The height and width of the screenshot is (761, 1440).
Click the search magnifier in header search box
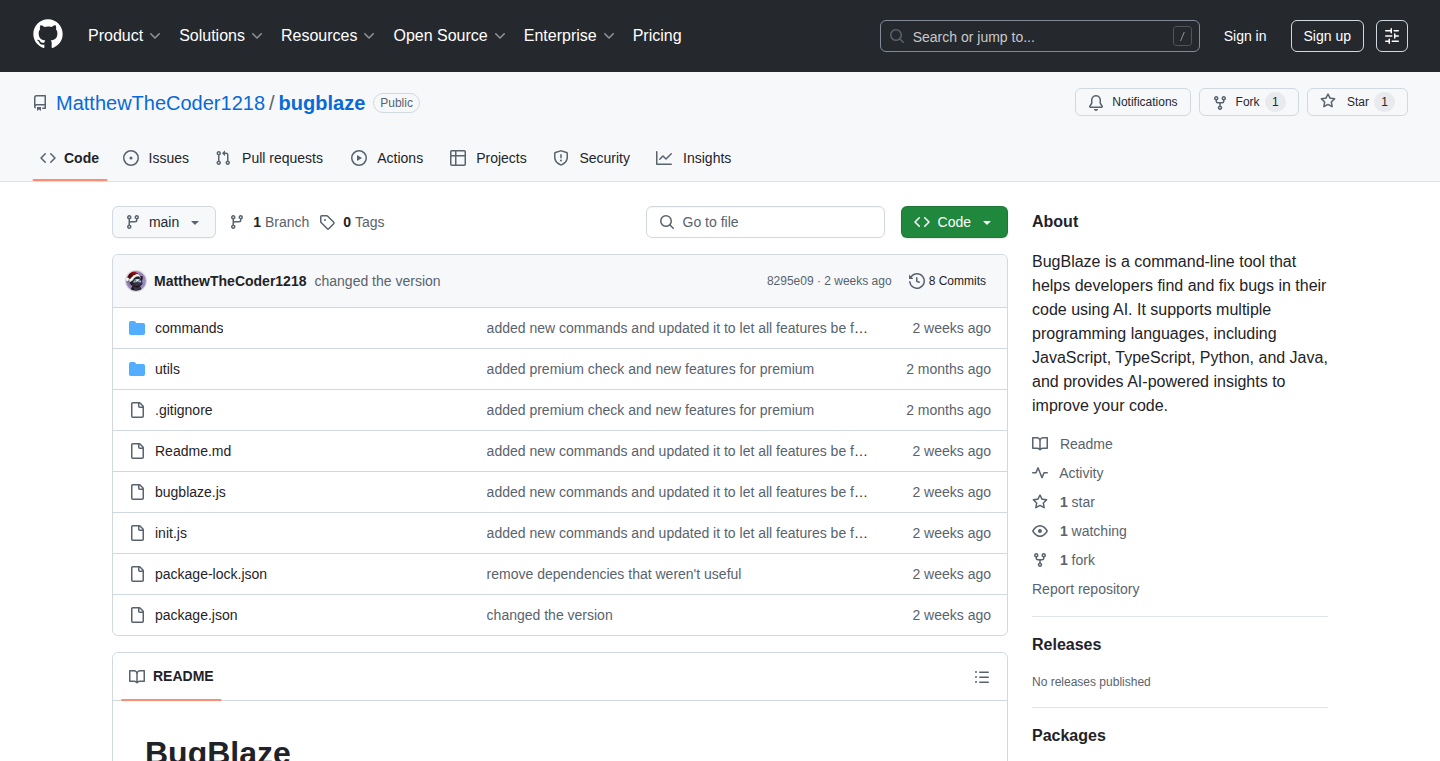pos(897,37)
